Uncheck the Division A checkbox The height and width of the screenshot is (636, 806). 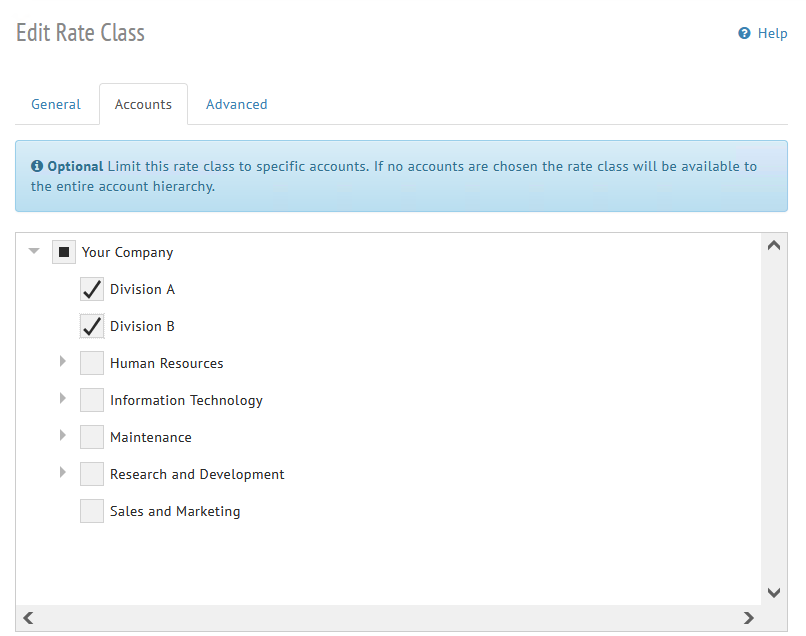(x=92, y=289)
